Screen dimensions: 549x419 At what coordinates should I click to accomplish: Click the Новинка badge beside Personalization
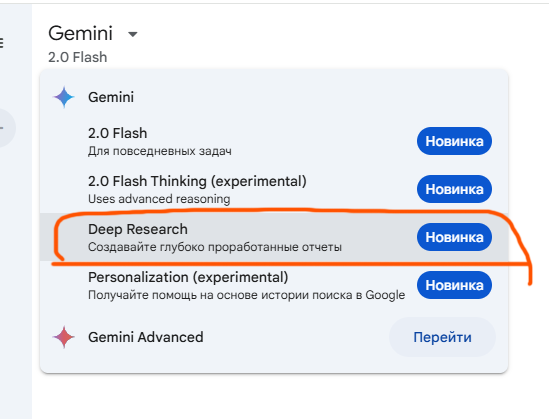pos(454,285)
